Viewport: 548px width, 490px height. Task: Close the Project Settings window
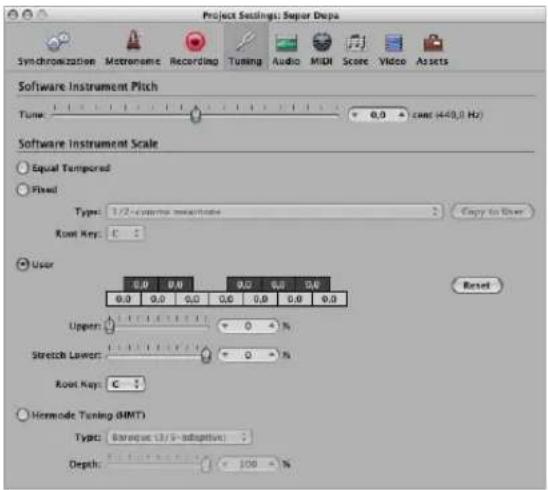(13, 14)
